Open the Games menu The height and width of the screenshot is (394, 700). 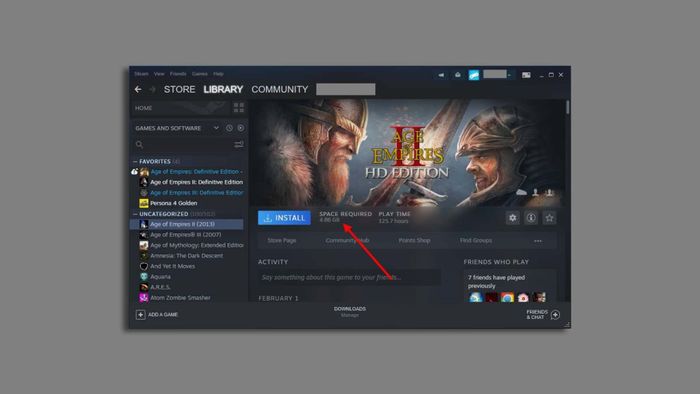(200, 74)
